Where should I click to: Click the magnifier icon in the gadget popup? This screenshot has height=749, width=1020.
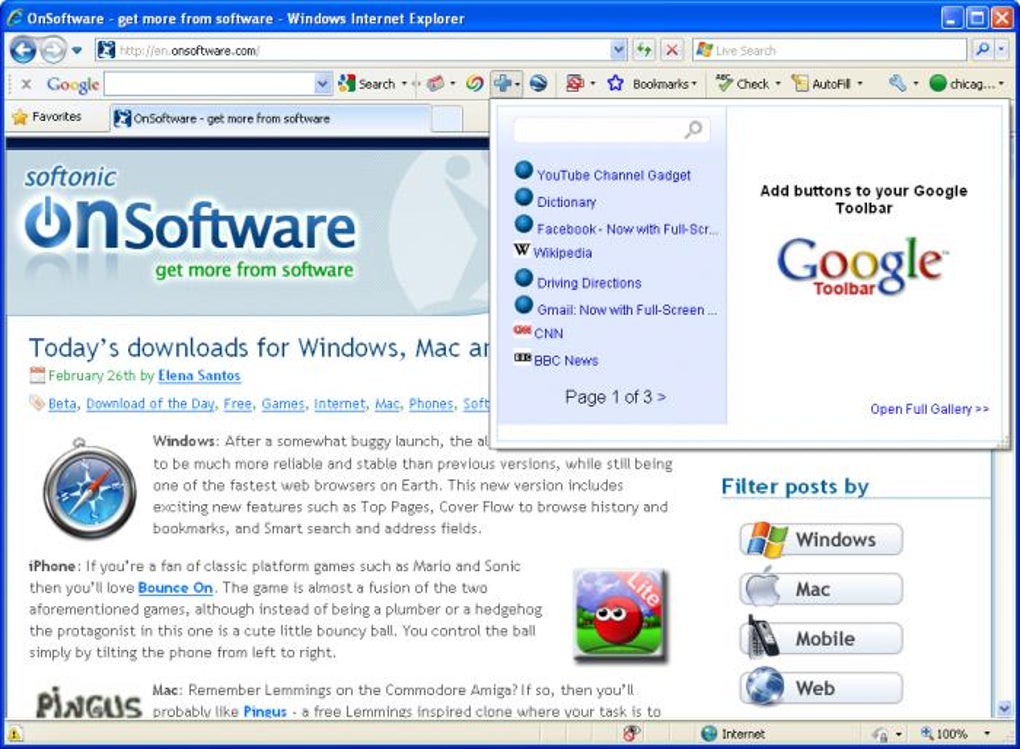694,129
